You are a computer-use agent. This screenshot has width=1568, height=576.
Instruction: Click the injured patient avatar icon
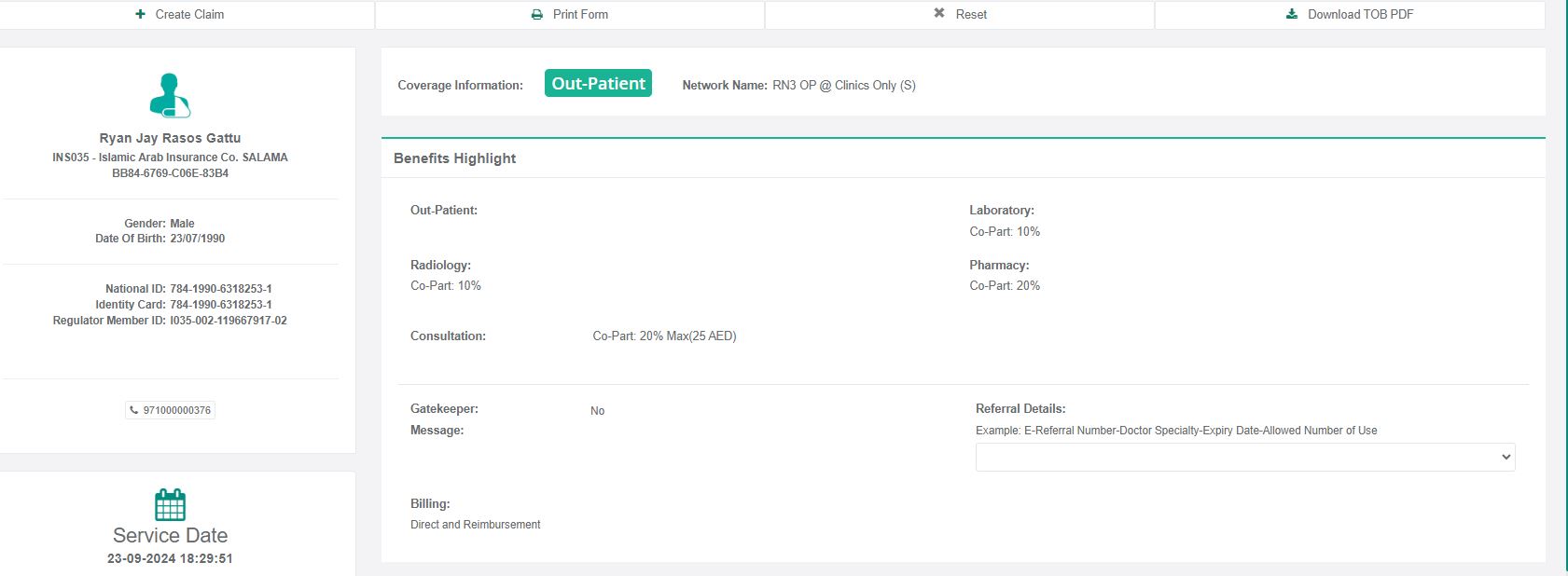170,95
